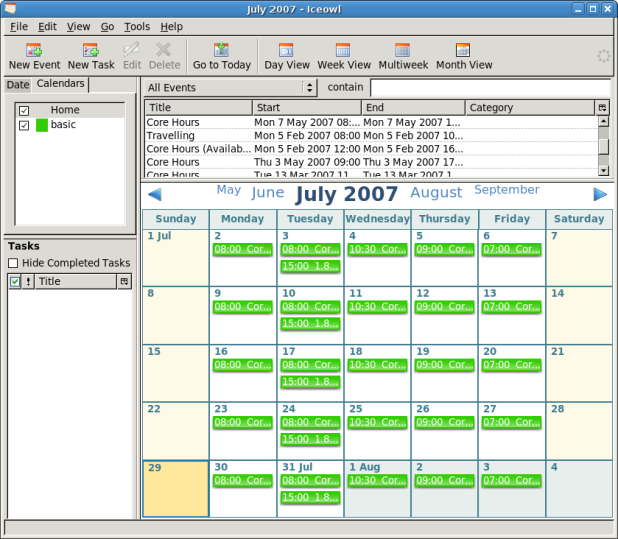Viewport: 618px width, 539px height.
Task: Jump to September in month navigator
Action: [506, 190]
